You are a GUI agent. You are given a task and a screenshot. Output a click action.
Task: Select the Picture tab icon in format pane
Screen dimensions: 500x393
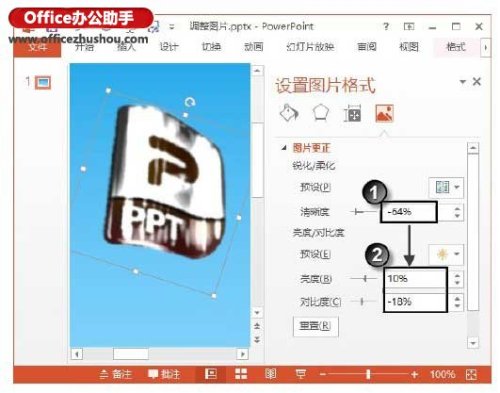tap(384, 113)
